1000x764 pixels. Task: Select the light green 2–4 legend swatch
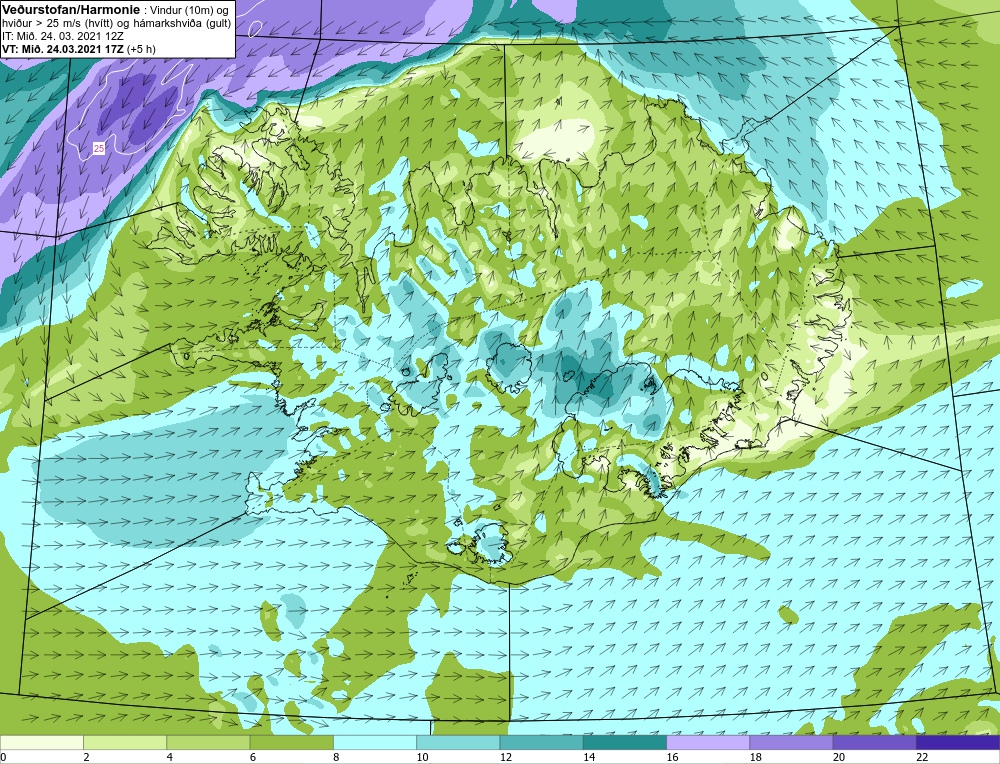point(125,742)
